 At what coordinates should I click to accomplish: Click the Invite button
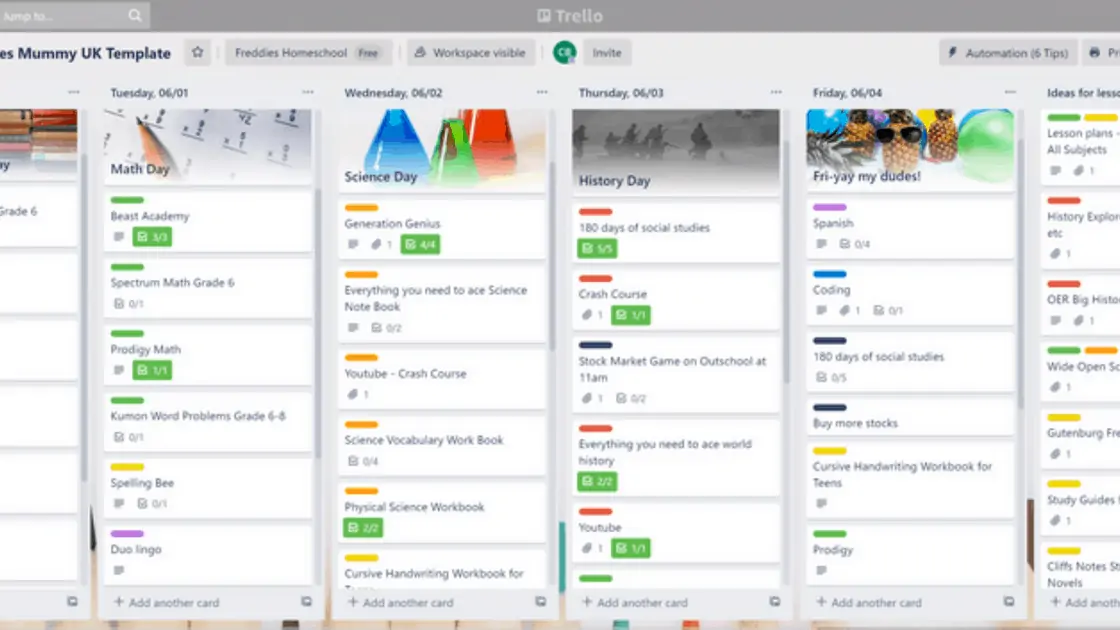coord(606,52)
